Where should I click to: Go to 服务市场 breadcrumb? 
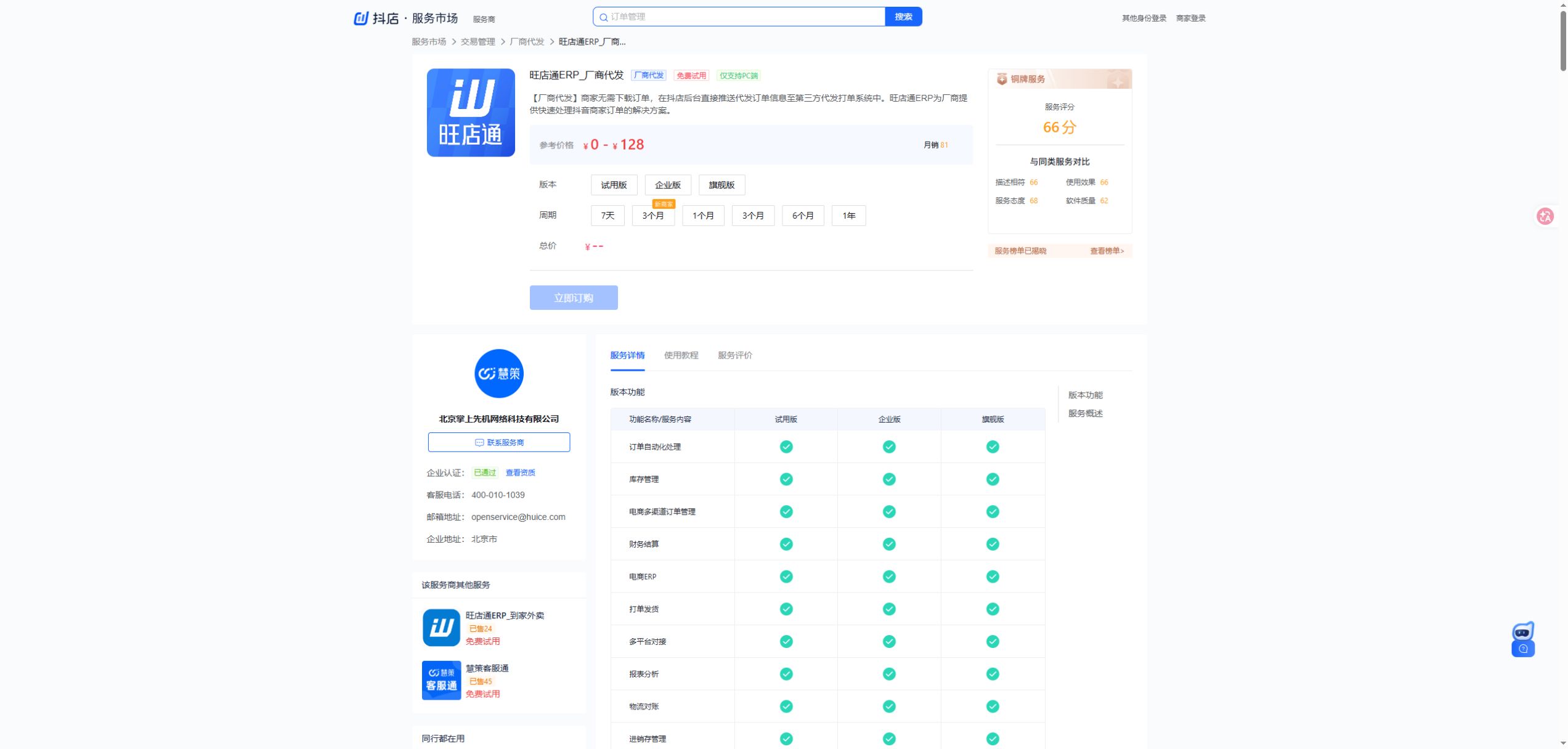point(429,42)
